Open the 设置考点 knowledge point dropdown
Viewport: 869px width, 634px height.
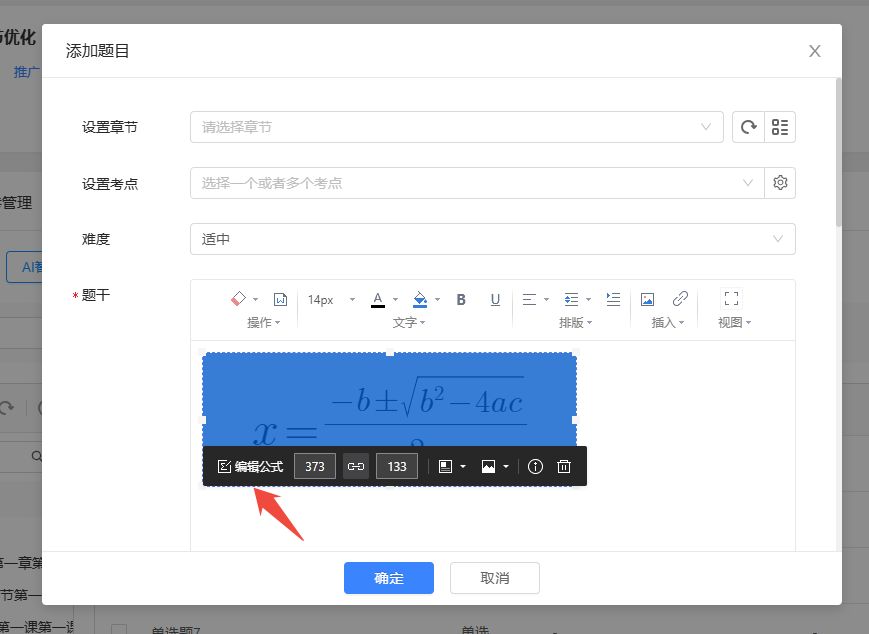point(476,183)
